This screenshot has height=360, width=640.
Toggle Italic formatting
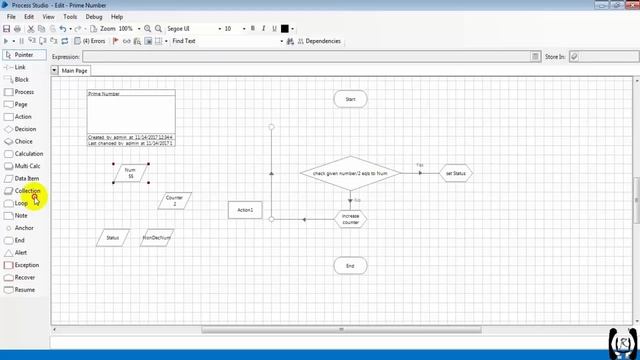click(264, 29)
